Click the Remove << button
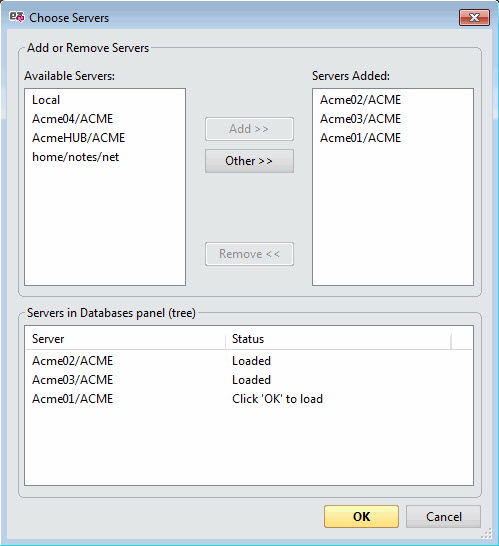This screenshot has height=546, width=499. pos(249,254)
